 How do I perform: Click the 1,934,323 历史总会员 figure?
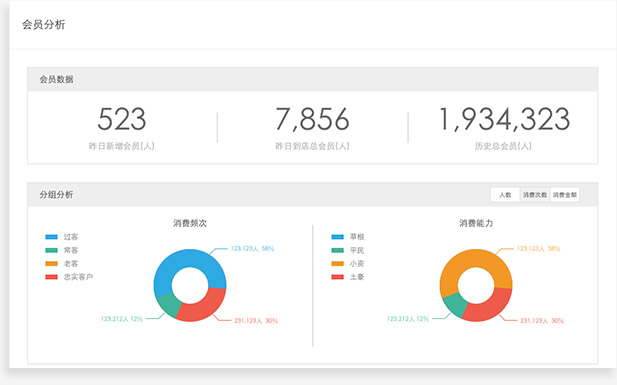click(x=504, y=119)
